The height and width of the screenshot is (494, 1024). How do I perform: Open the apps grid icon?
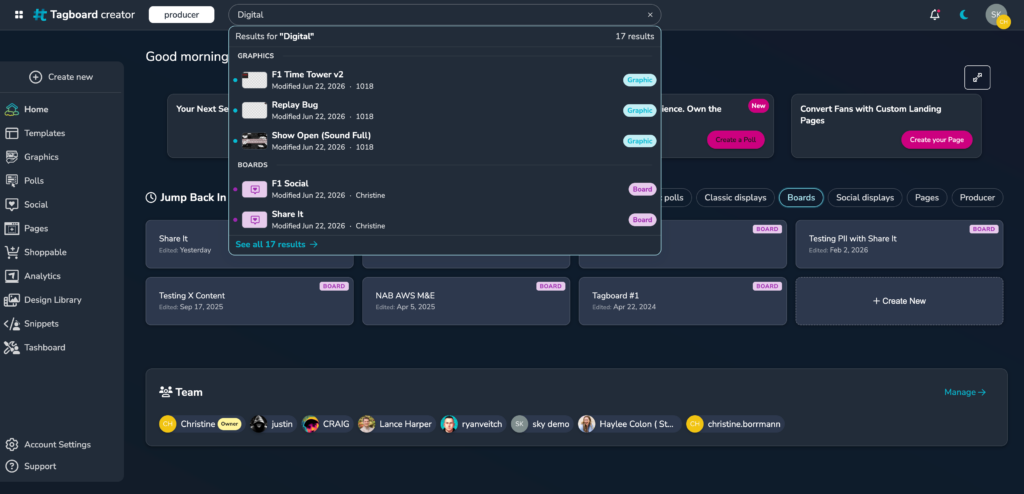(x=19, y=14)
